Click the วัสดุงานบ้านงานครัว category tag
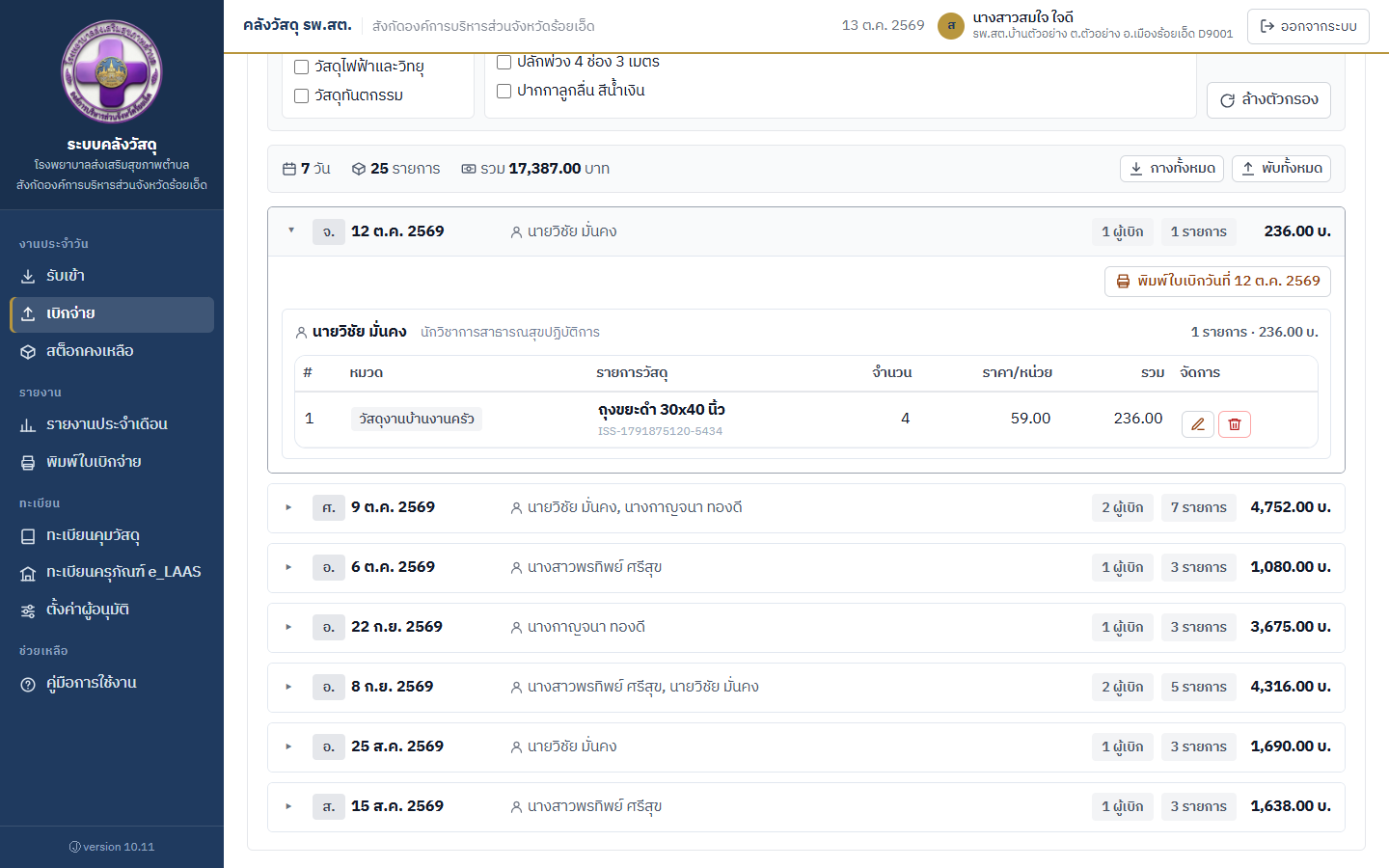The width and height of the screenshot is (1389, 868). pos(417,419)
